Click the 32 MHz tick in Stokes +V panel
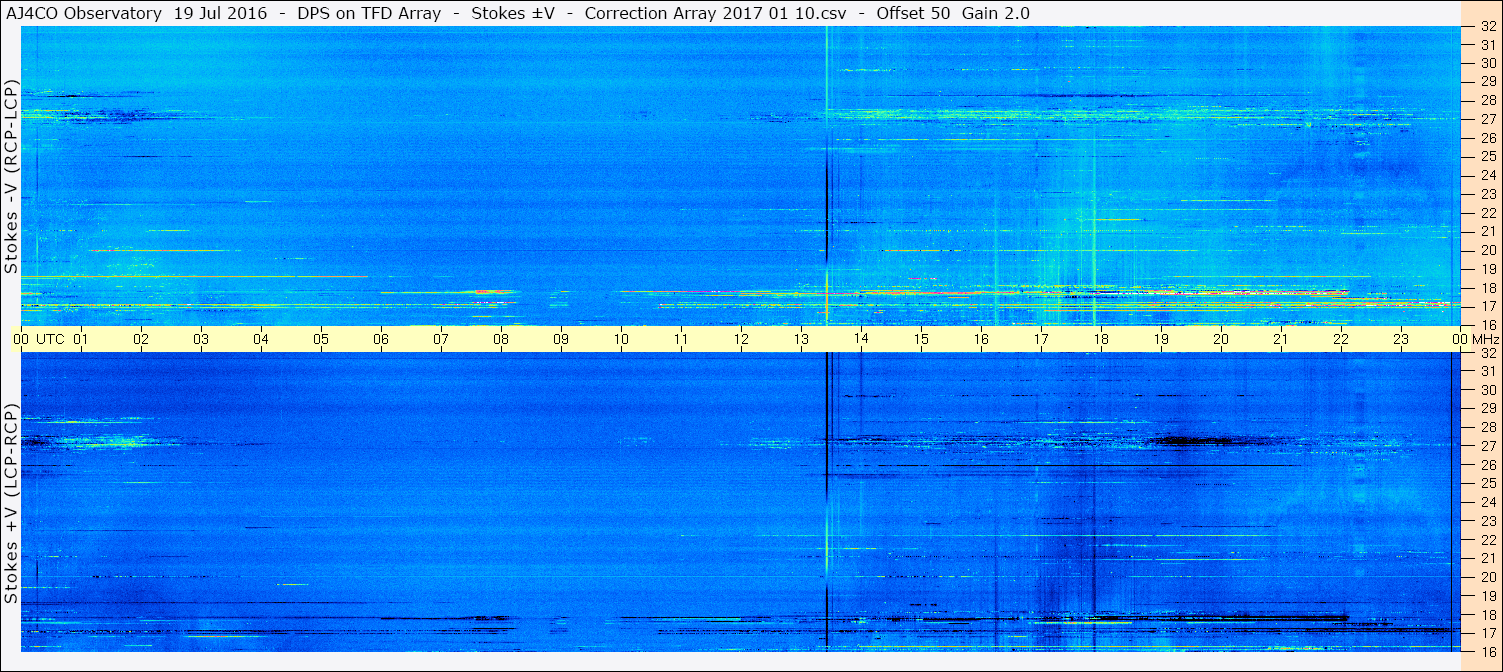This screenshot has height=672, width=1503. [x=1488, y=353]
